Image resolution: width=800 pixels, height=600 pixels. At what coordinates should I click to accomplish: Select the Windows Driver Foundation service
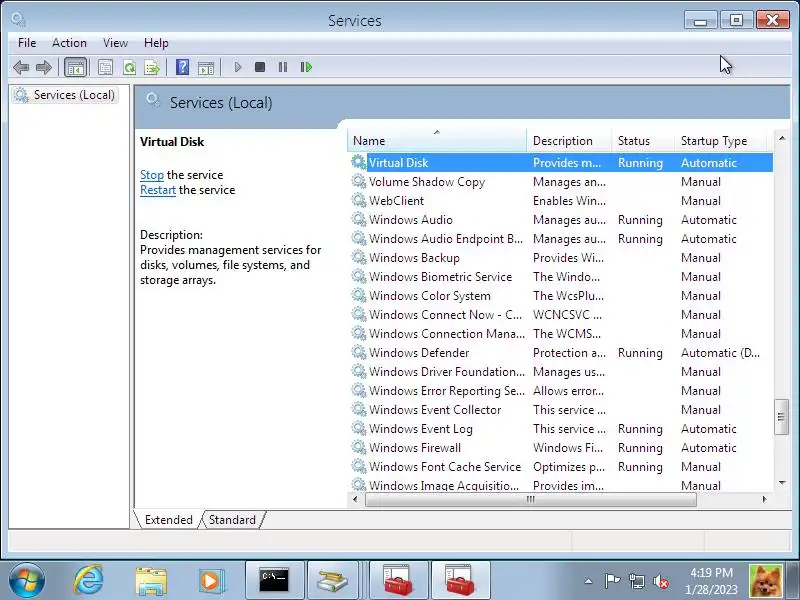(x=560, y=372)
